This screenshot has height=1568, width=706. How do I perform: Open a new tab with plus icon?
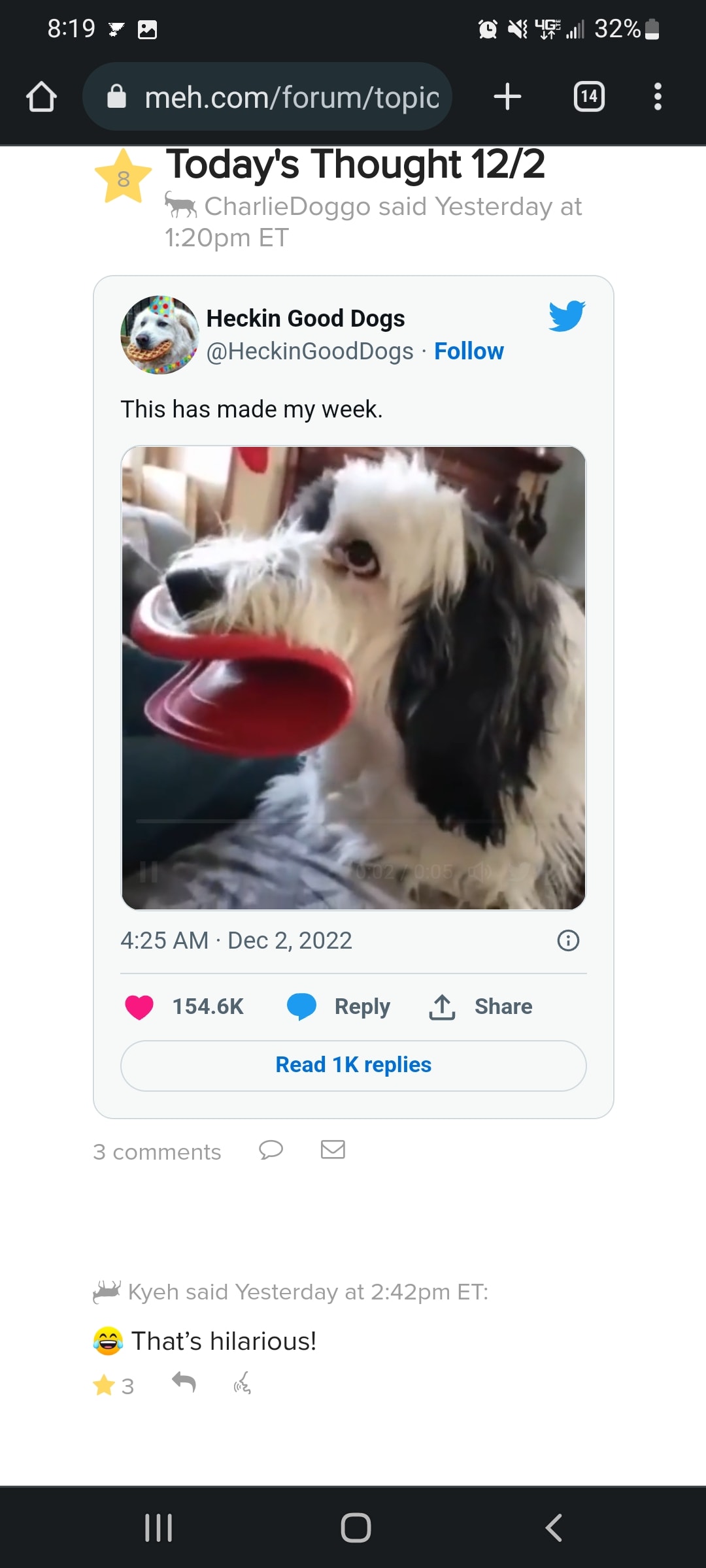click(x=507, y=97)
